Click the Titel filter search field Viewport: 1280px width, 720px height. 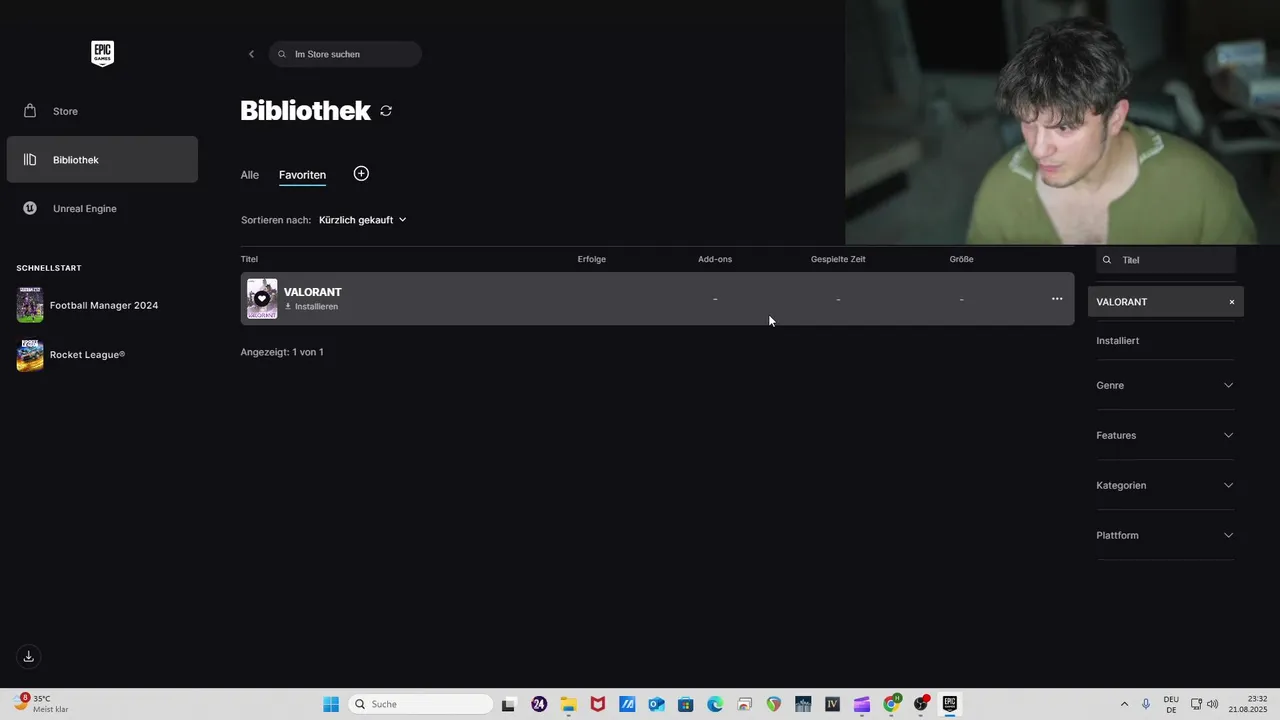(x=1166, y=260)
